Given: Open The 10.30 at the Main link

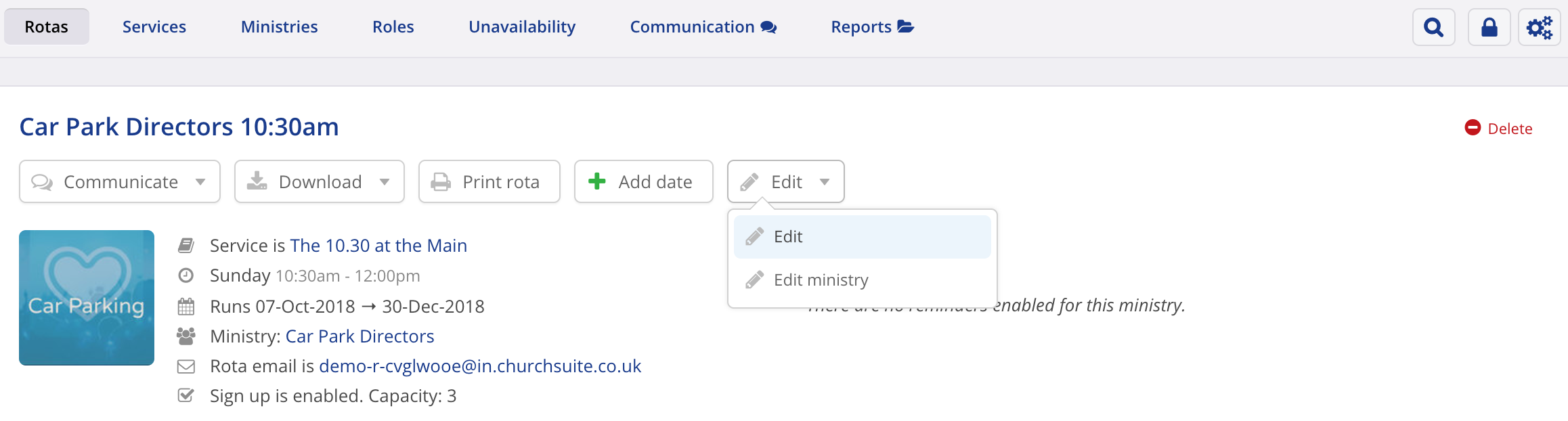Looking at the screenshot, I should [x=378, y=246].
